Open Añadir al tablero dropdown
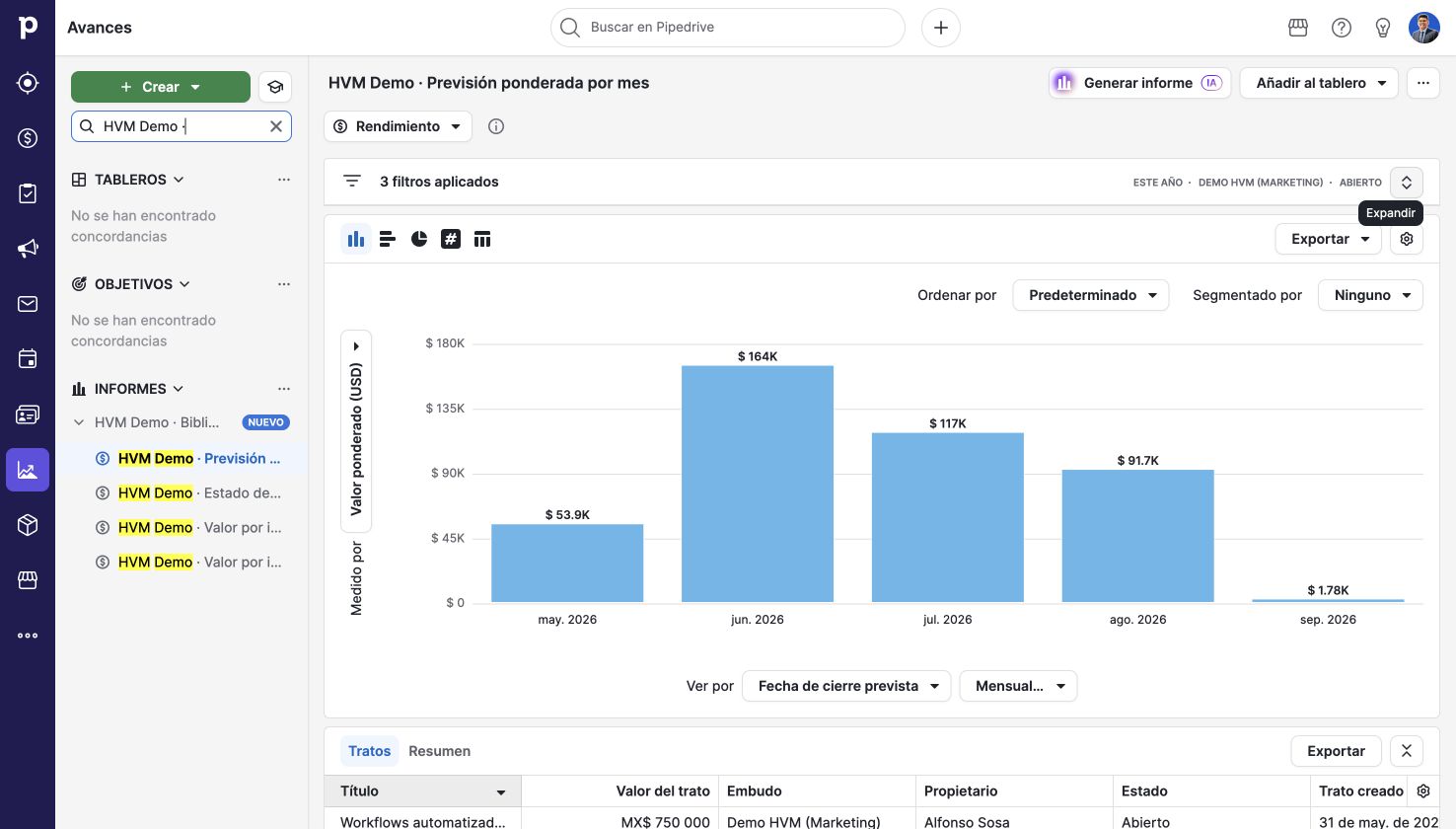Screen dimensions: 1456x829 [x=1320, y=83]
